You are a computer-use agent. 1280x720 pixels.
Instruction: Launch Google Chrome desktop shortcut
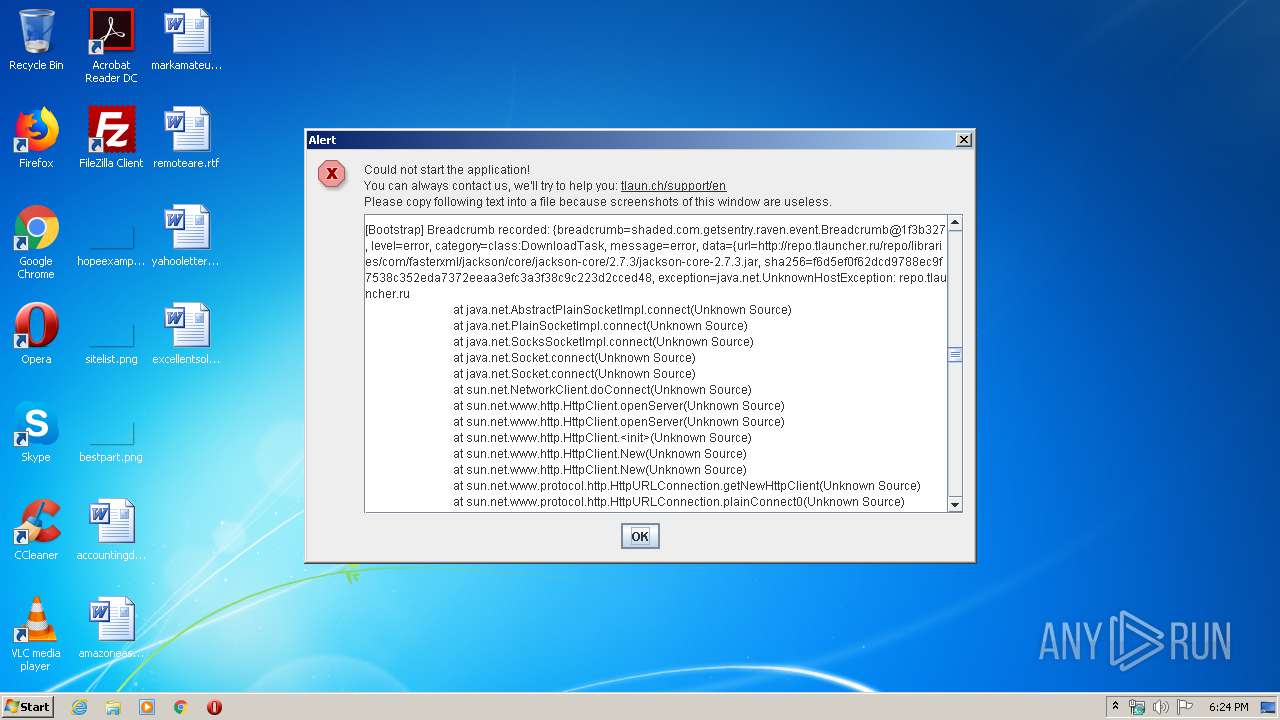pyautogui.click(x=36, y=242)
